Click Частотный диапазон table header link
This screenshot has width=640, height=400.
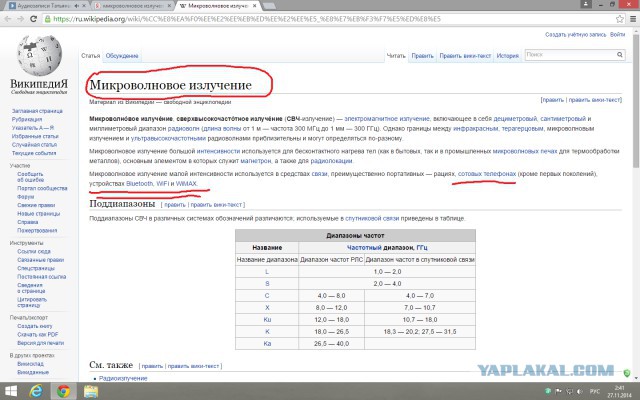pos(364,248)
